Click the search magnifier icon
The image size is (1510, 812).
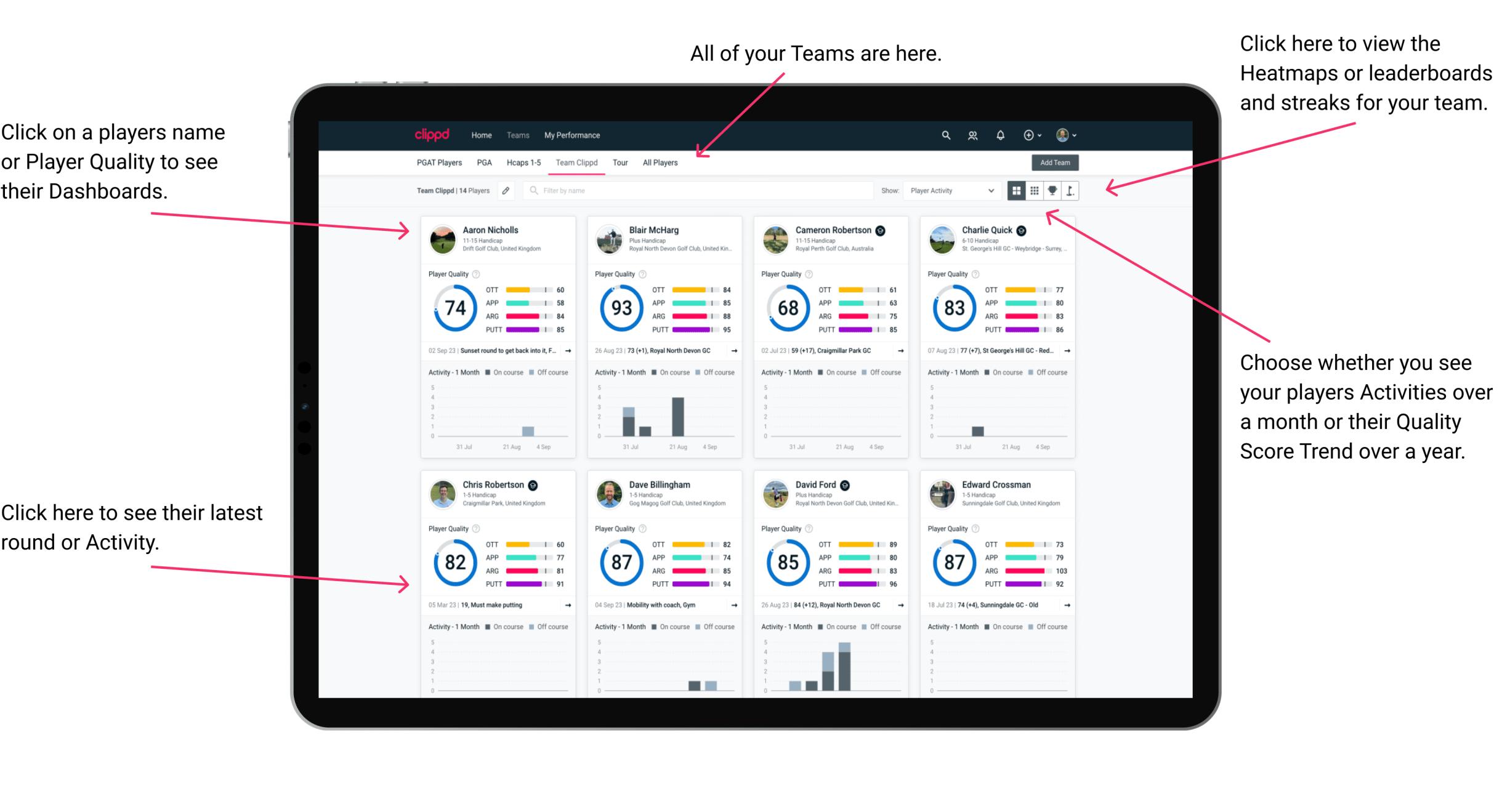[945, 134]
